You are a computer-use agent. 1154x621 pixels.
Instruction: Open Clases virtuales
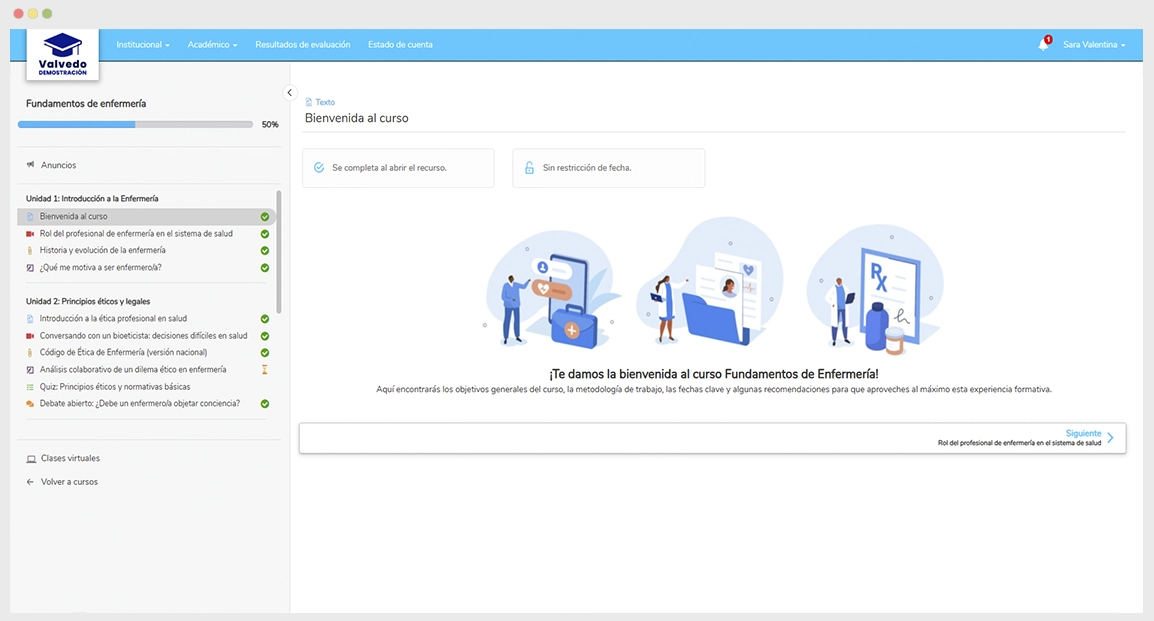(70, 458)
